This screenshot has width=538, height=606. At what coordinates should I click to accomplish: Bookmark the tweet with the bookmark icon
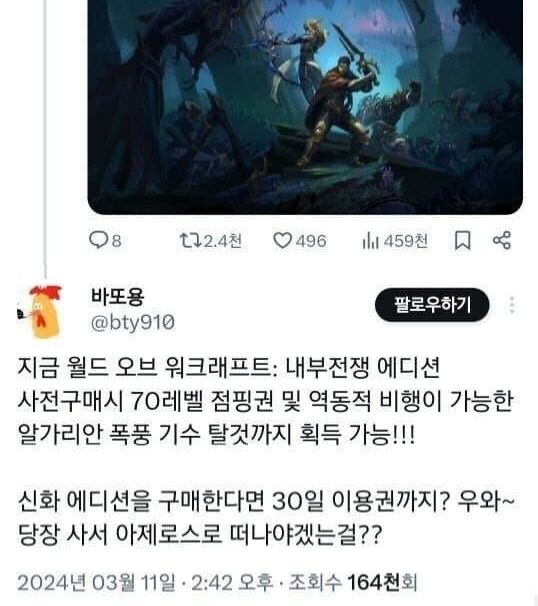[x=462, y=241]
